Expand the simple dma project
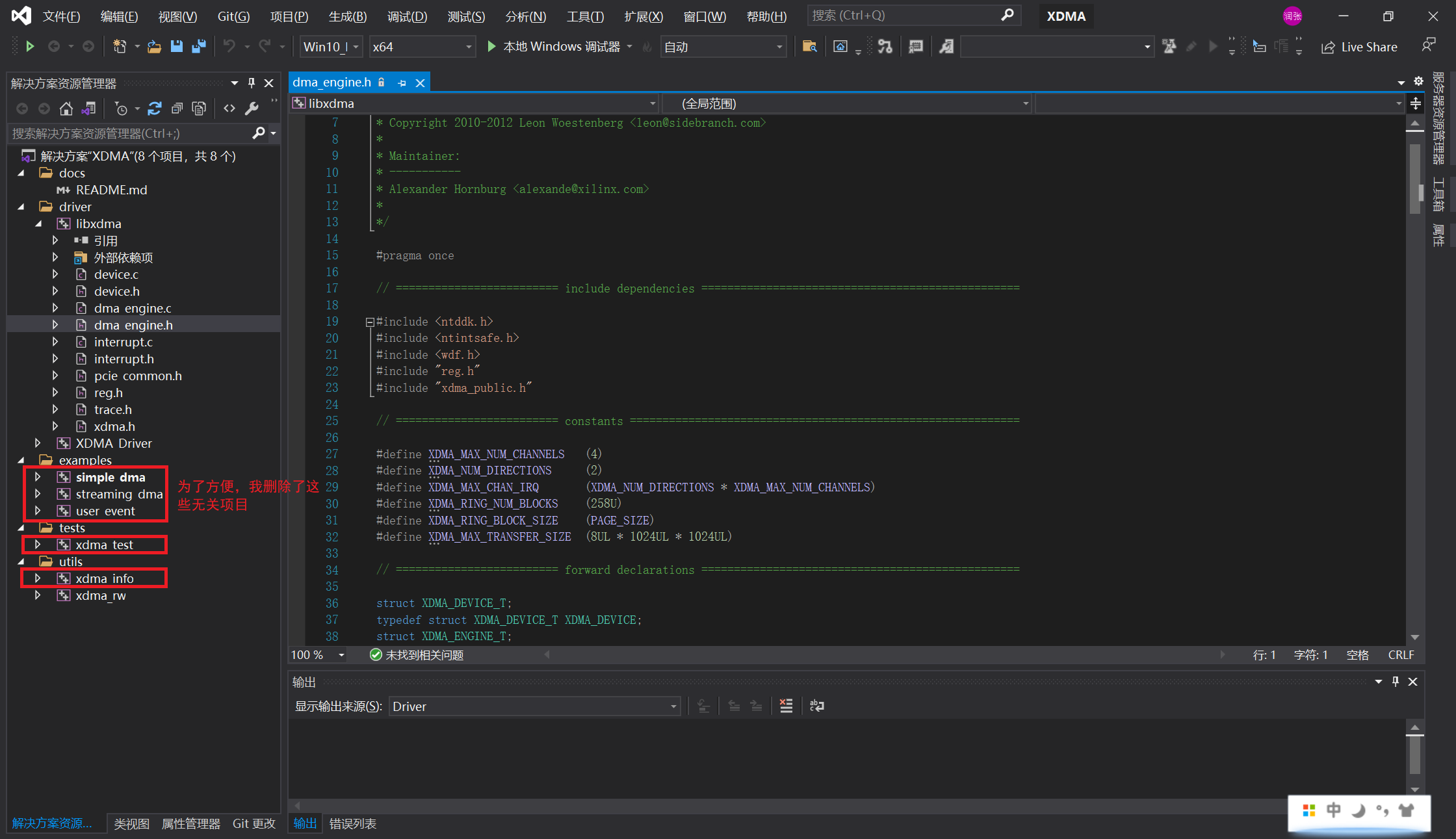Image resolution: width=1456 pixels, height=839 pixels. point(38,477)
